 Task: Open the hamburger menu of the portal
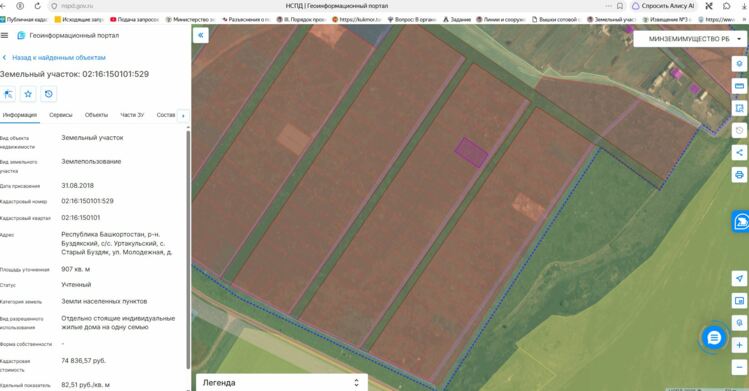point(5,35)
